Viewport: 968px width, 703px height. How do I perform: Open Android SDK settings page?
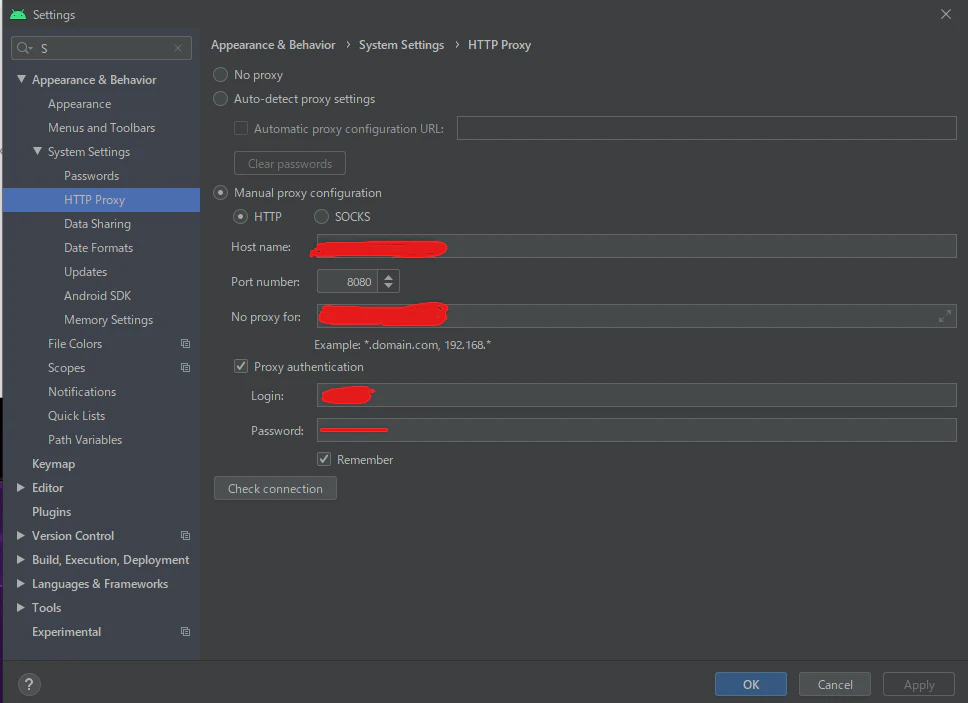point(98,296)
